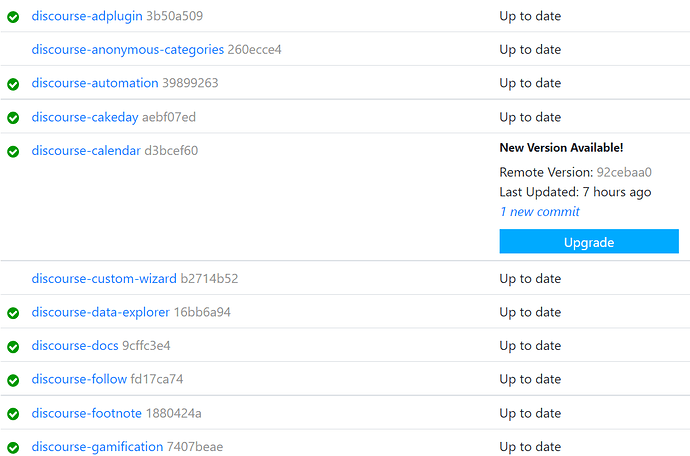Open the discourse-anonymous-categories link
The image size is (690, 456).
[x=128, y=50]
